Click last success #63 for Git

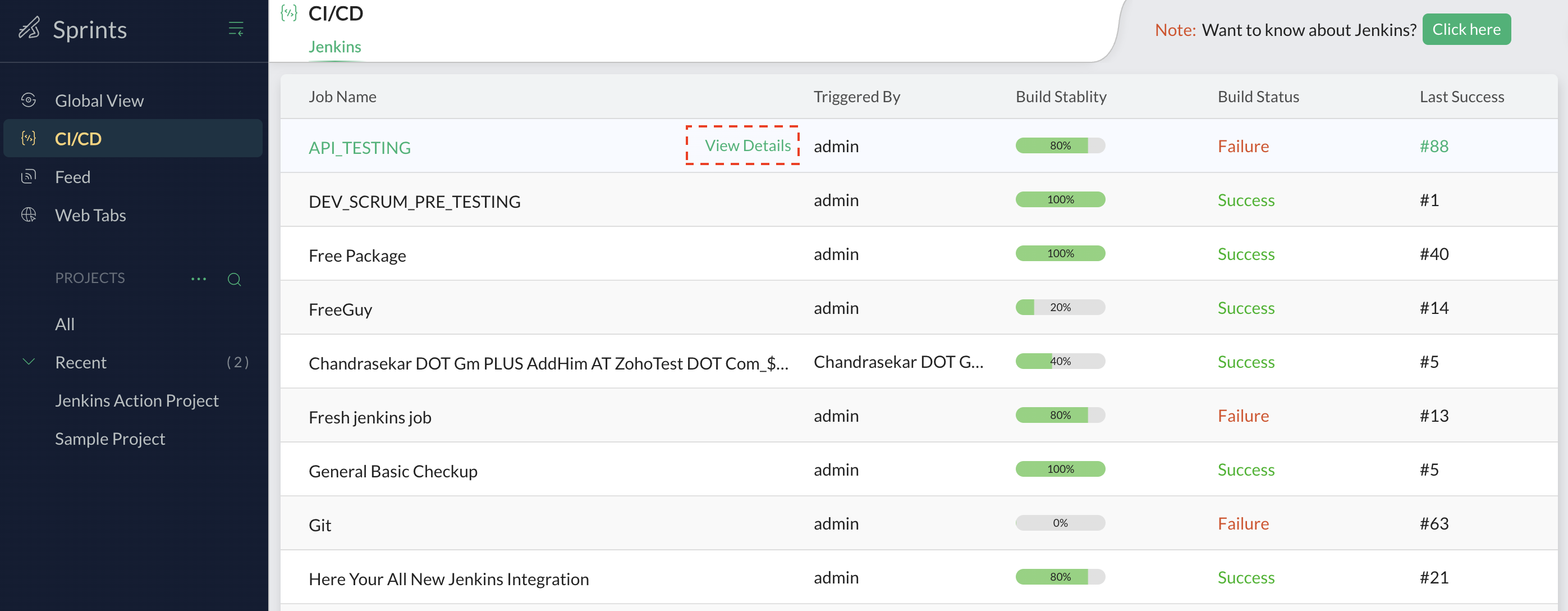point(1434,523)
